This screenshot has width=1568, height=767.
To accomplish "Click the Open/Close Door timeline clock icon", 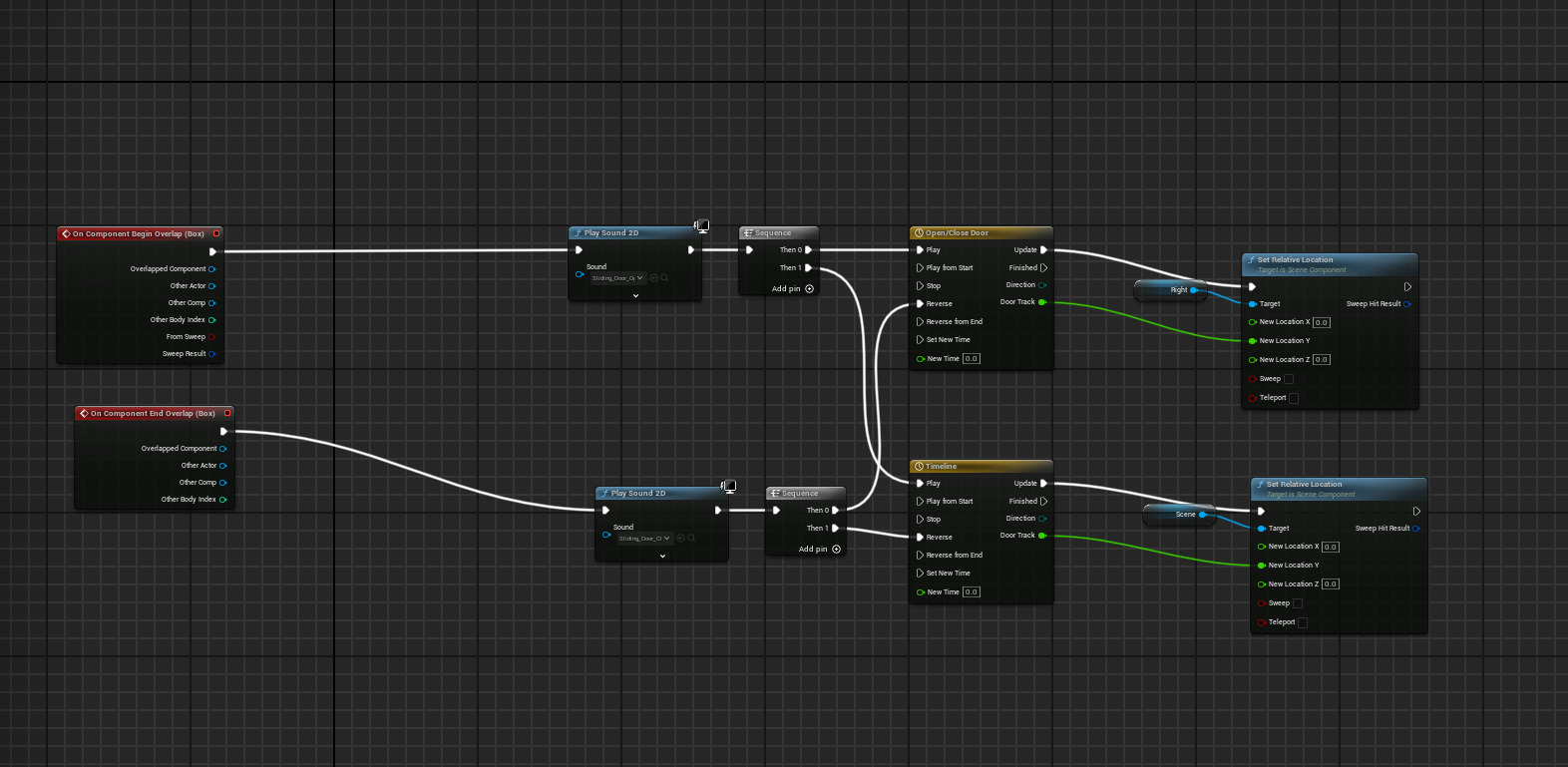I will pos(919,233).
